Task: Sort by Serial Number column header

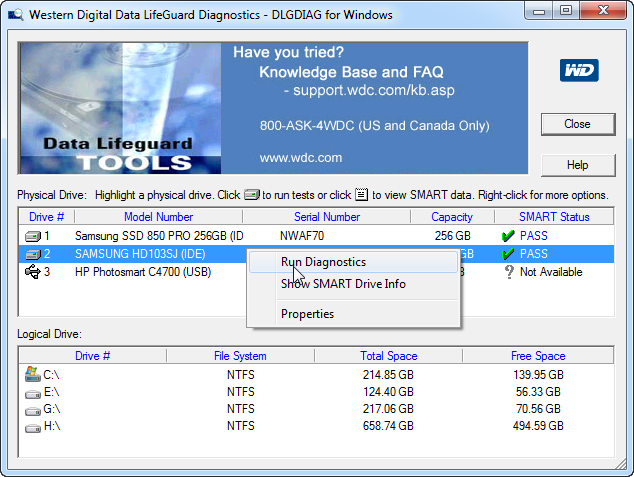Action: click(327, 217)
